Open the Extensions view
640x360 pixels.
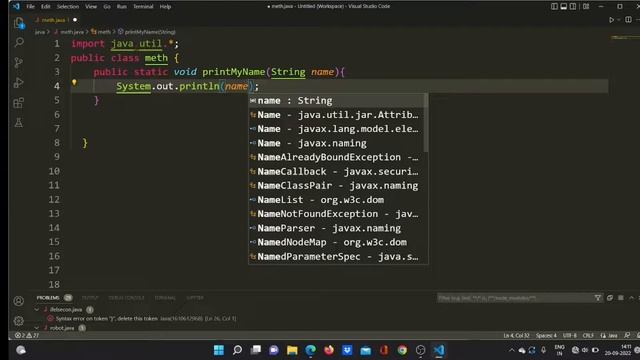[19, 102]
